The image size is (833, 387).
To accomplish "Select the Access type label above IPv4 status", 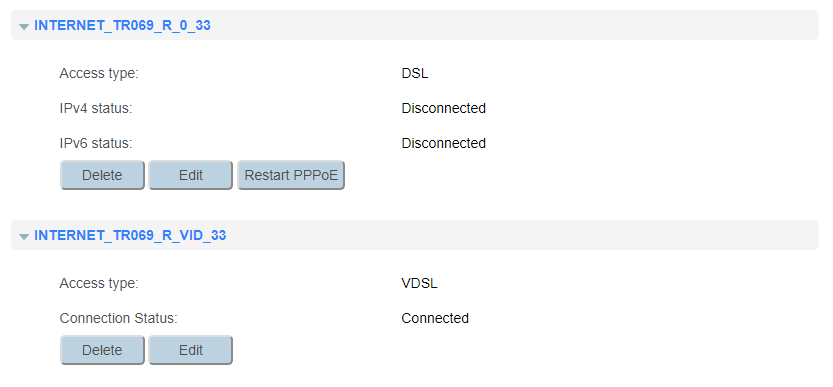I will (99, 73).
